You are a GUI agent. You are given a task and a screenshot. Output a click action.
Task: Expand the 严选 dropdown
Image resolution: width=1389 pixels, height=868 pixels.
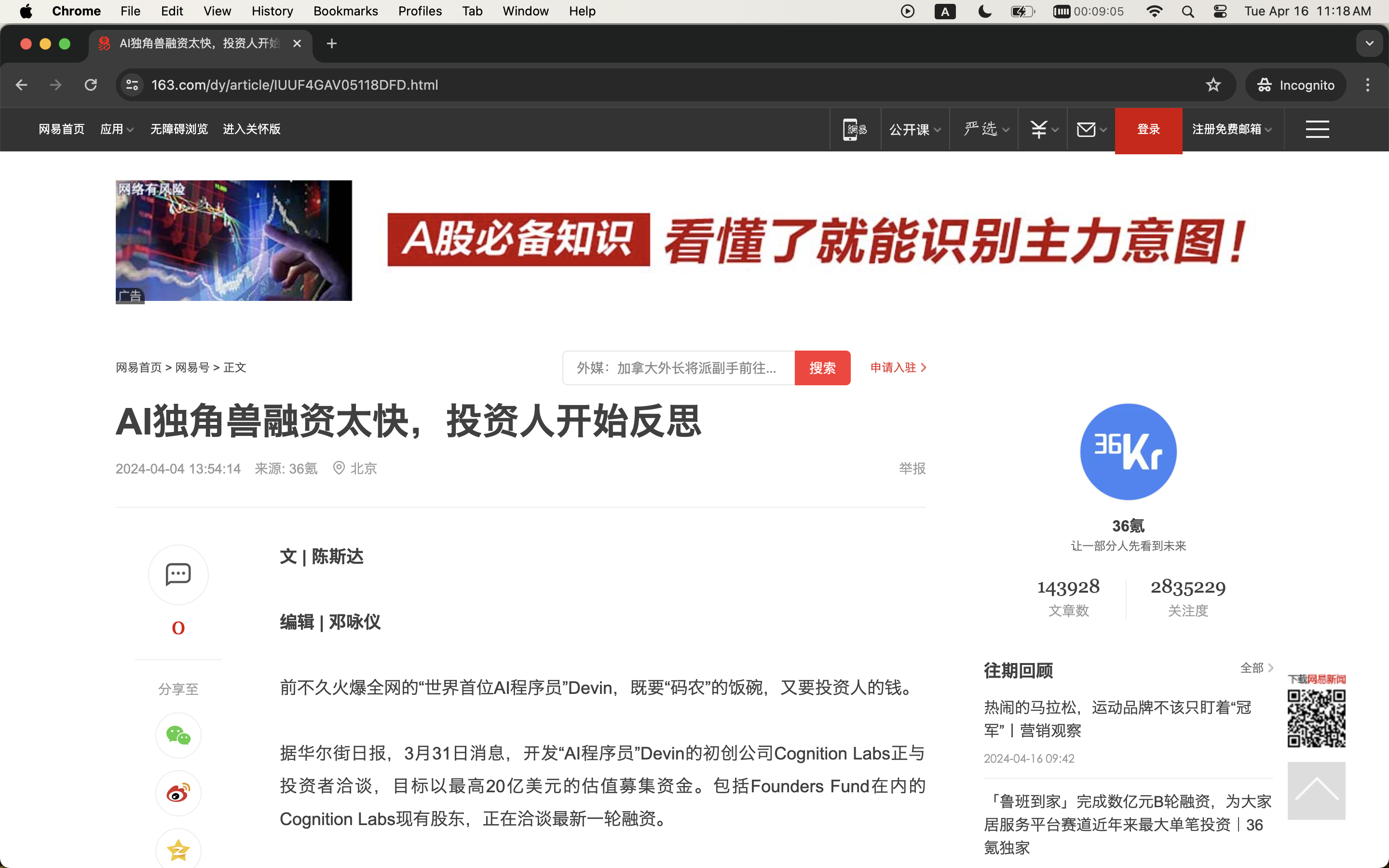click(x=986, y=129)
